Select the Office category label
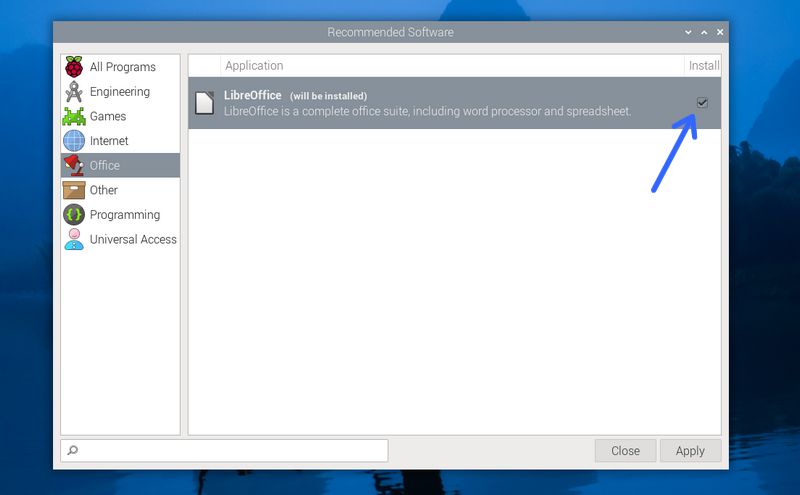 [x=105, y=165]
